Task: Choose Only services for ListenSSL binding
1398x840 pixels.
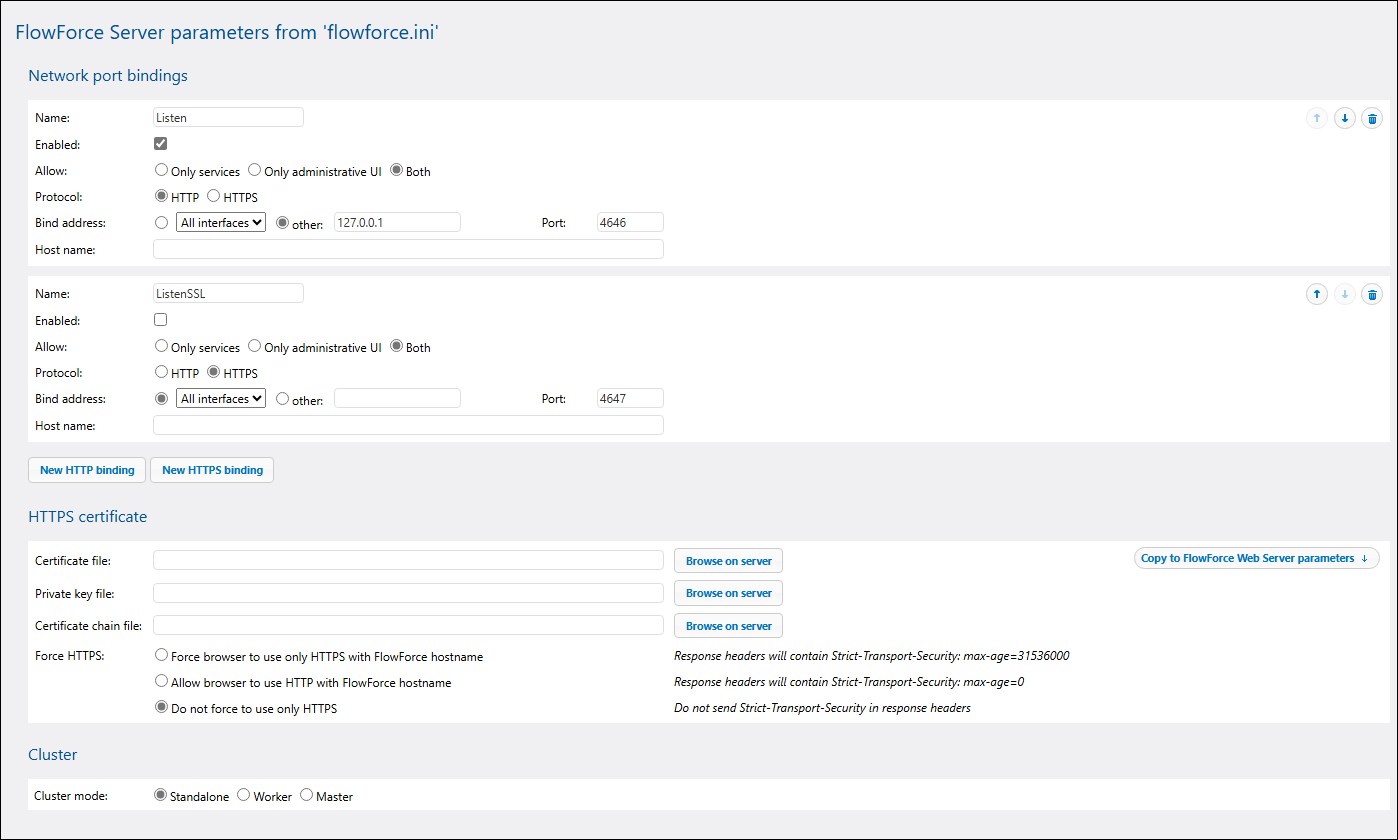Action: (x=162, y=347)
